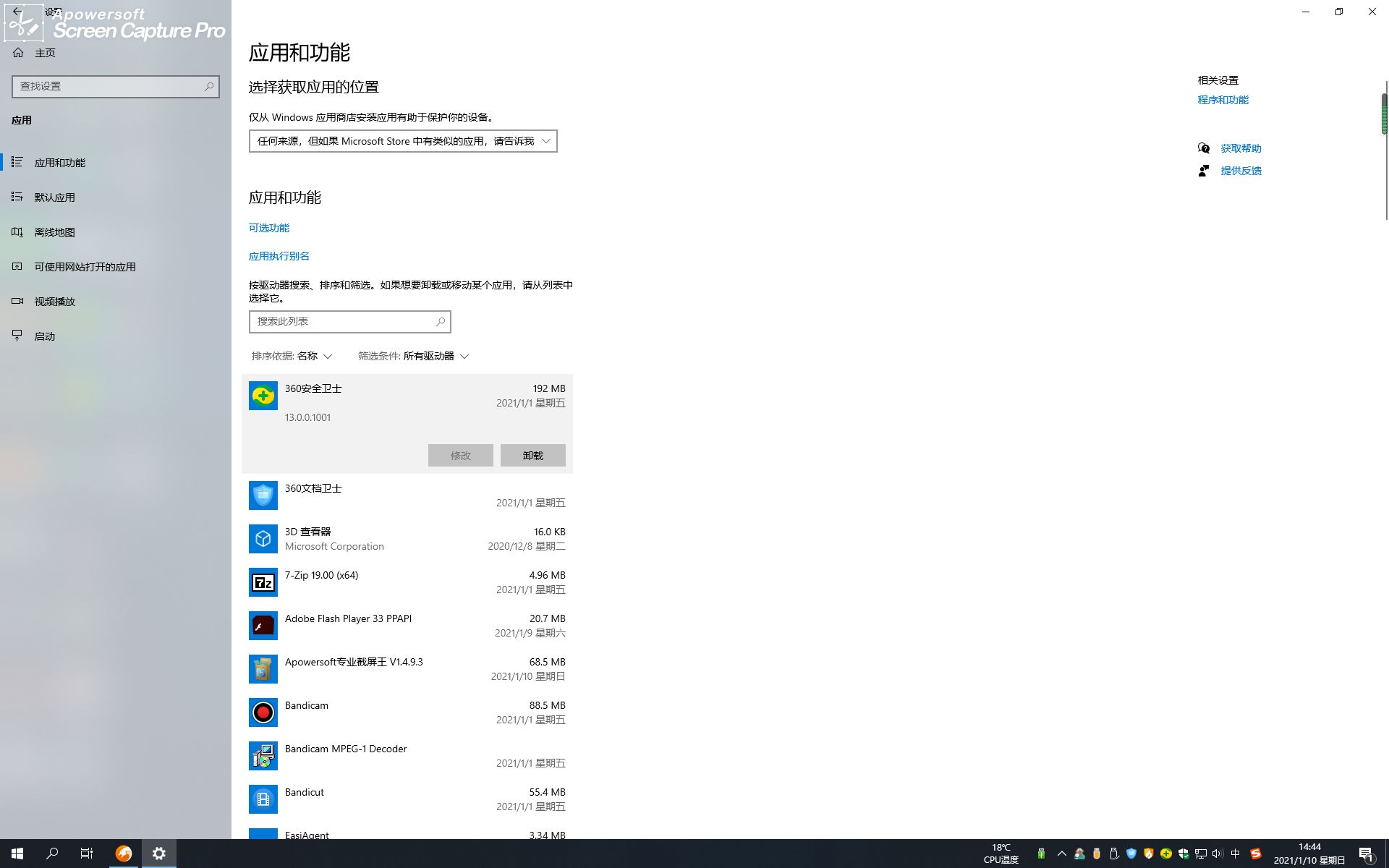Select the 7-Zip app icon

tap(263, 582)
